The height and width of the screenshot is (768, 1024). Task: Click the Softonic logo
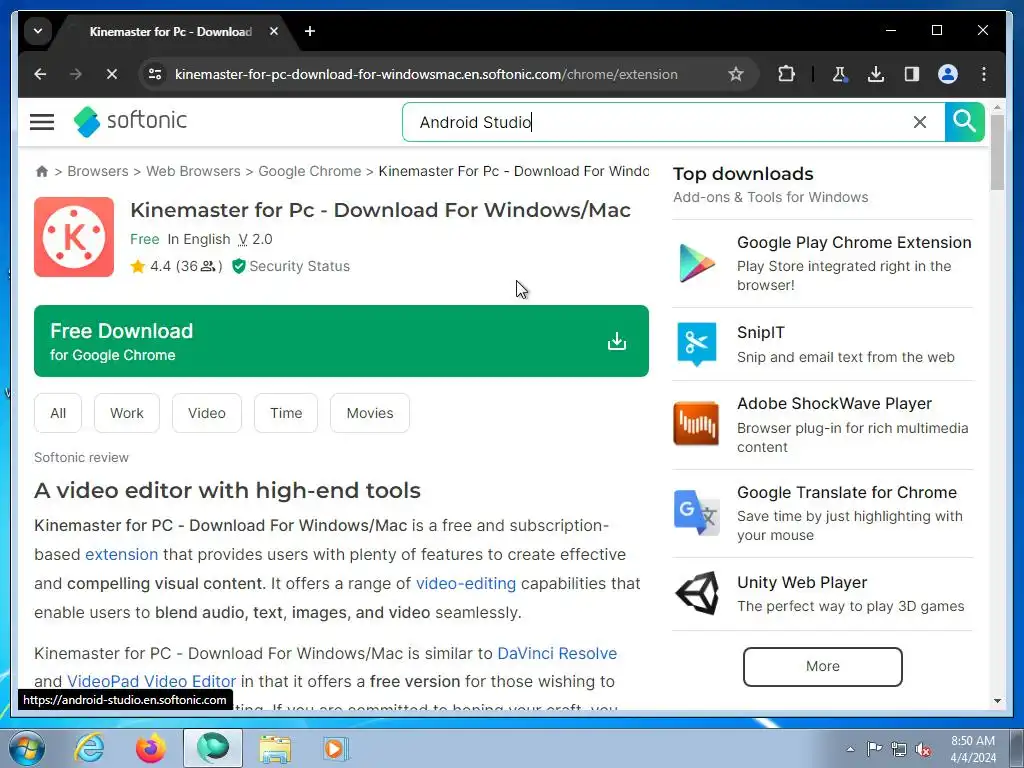coord(130,121)
